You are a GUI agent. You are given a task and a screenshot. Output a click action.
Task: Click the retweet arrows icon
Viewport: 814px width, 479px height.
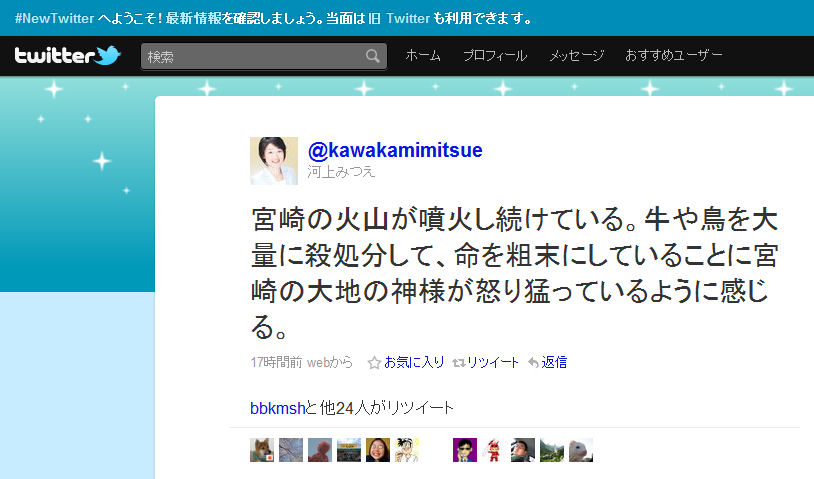[458, 363]
